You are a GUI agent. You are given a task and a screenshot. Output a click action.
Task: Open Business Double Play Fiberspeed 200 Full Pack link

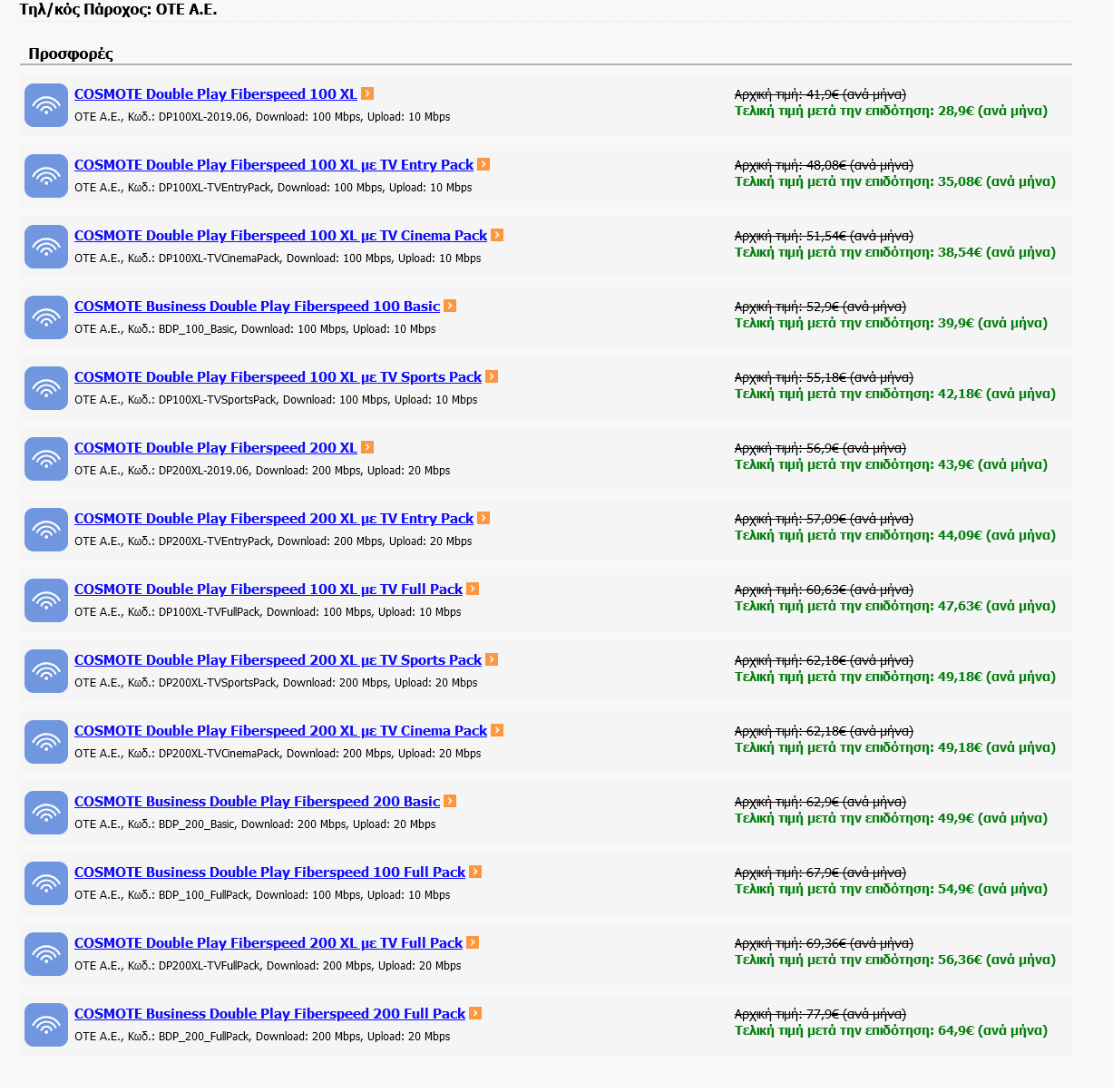pyautogui.click(x=270, y=1014)
